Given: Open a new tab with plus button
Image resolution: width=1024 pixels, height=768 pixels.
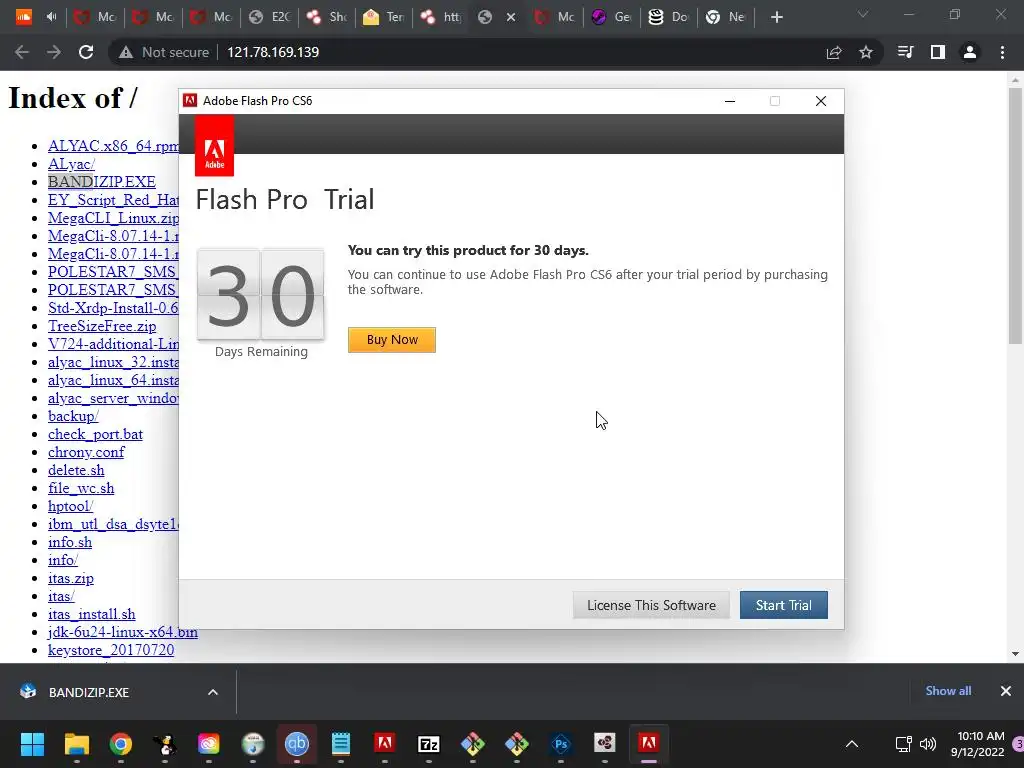Looking at the screenshot, I should click(776, 17).
